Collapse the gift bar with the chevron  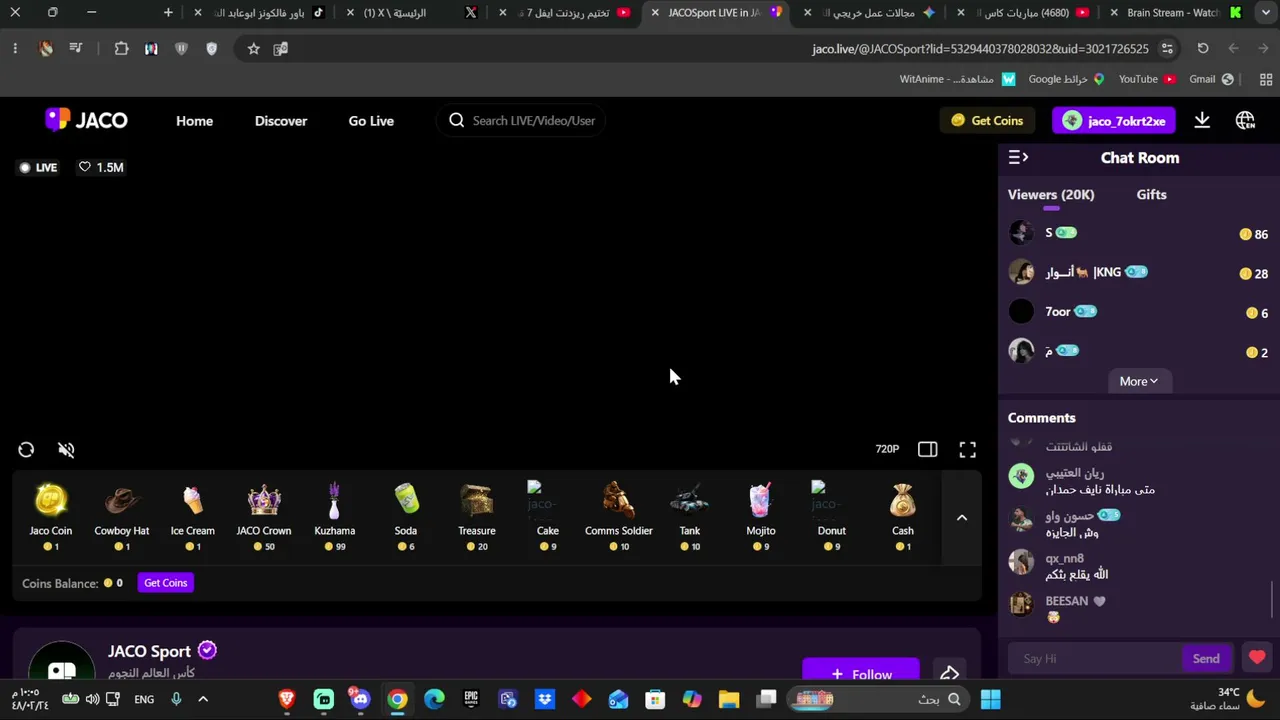[962, 517]
